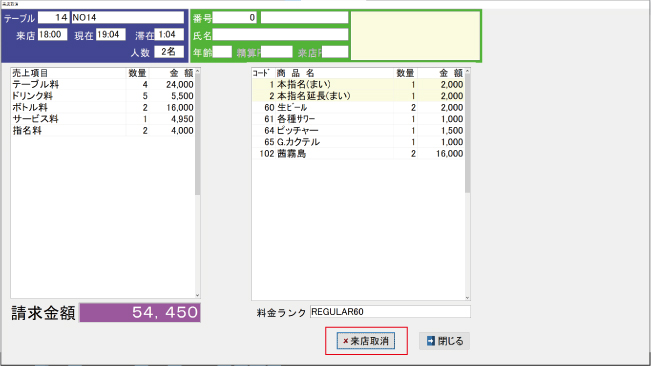Select the サービス料 row
Image resolution: width=651 pixels, height=366 pixels.
103,119
